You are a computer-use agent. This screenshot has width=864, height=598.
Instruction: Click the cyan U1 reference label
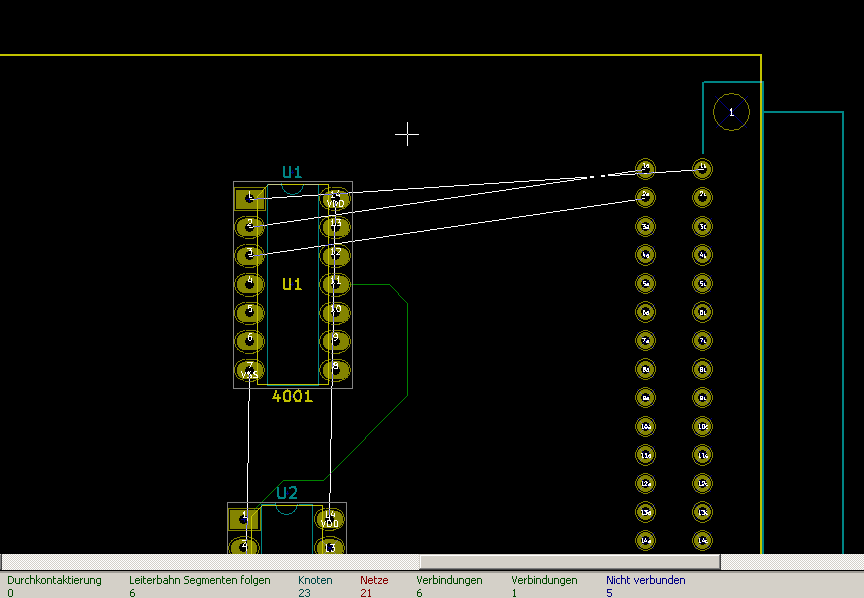coord(292,171)
